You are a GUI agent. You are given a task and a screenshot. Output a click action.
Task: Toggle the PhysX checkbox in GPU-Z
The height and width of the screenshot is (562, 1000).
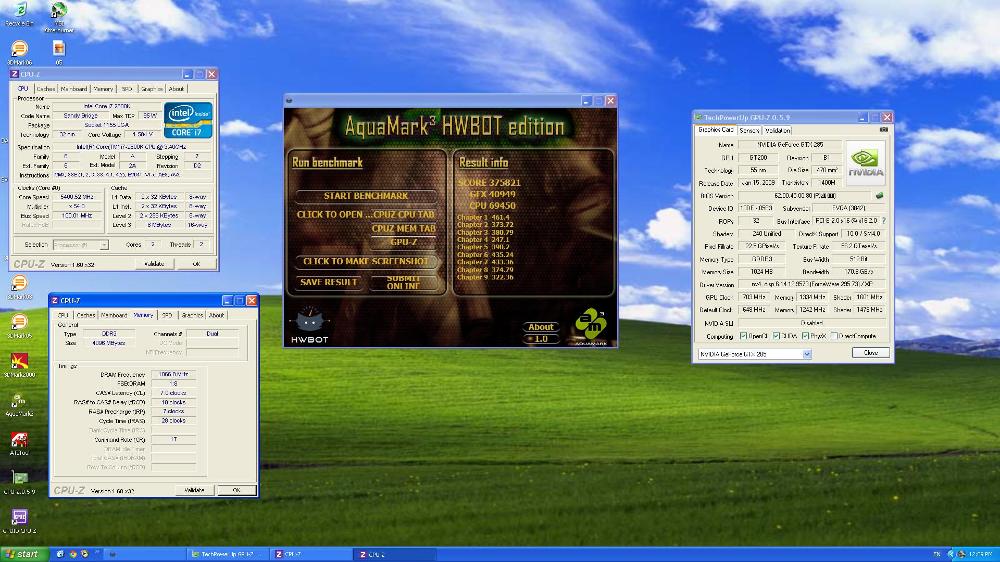coord(805,336)
